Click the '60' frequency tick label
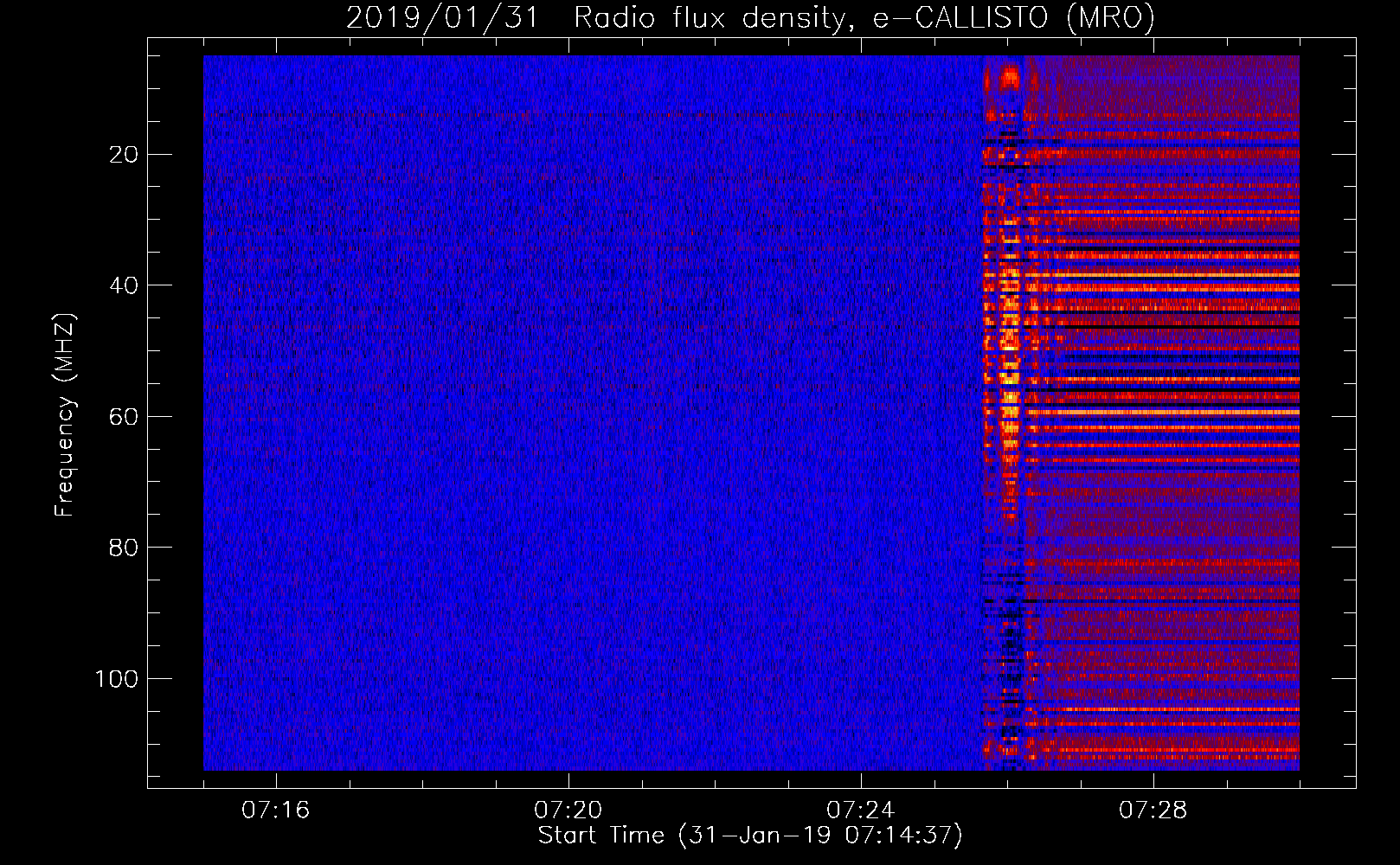The height and width of the screenshot is (865, 1400). pyautogui.click(x=124, y=417)
